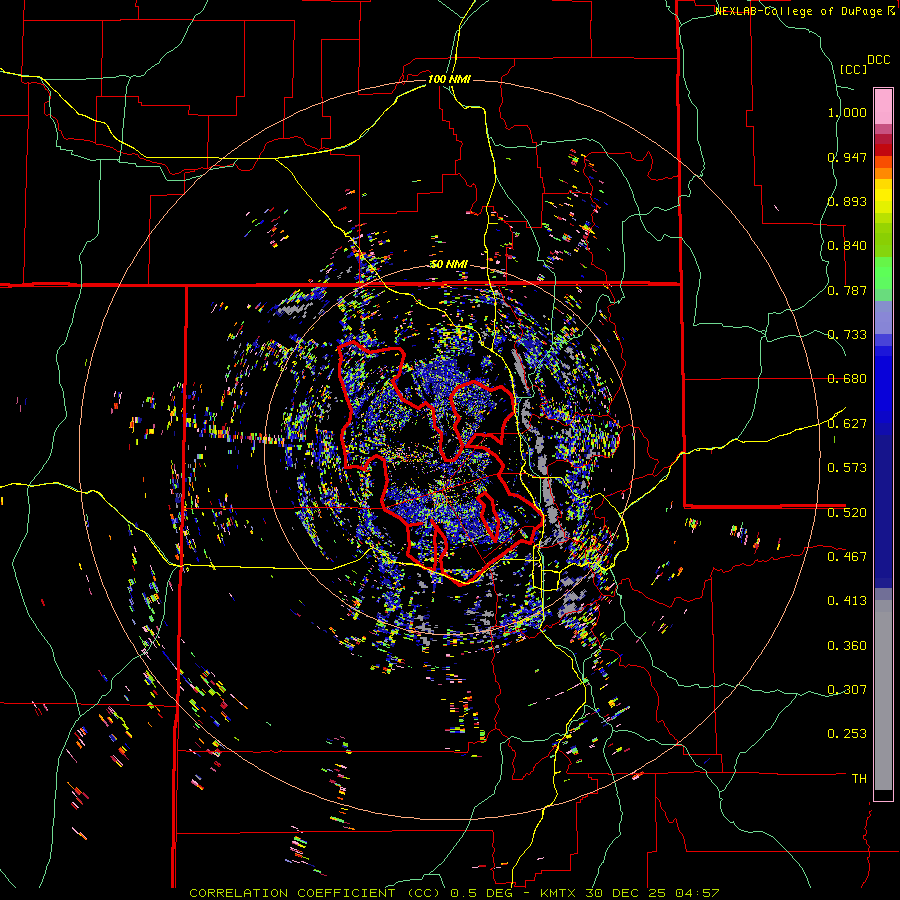The image size is (900, 900).
Task: Select the 0.787 scale value
Action: [847, 290]
